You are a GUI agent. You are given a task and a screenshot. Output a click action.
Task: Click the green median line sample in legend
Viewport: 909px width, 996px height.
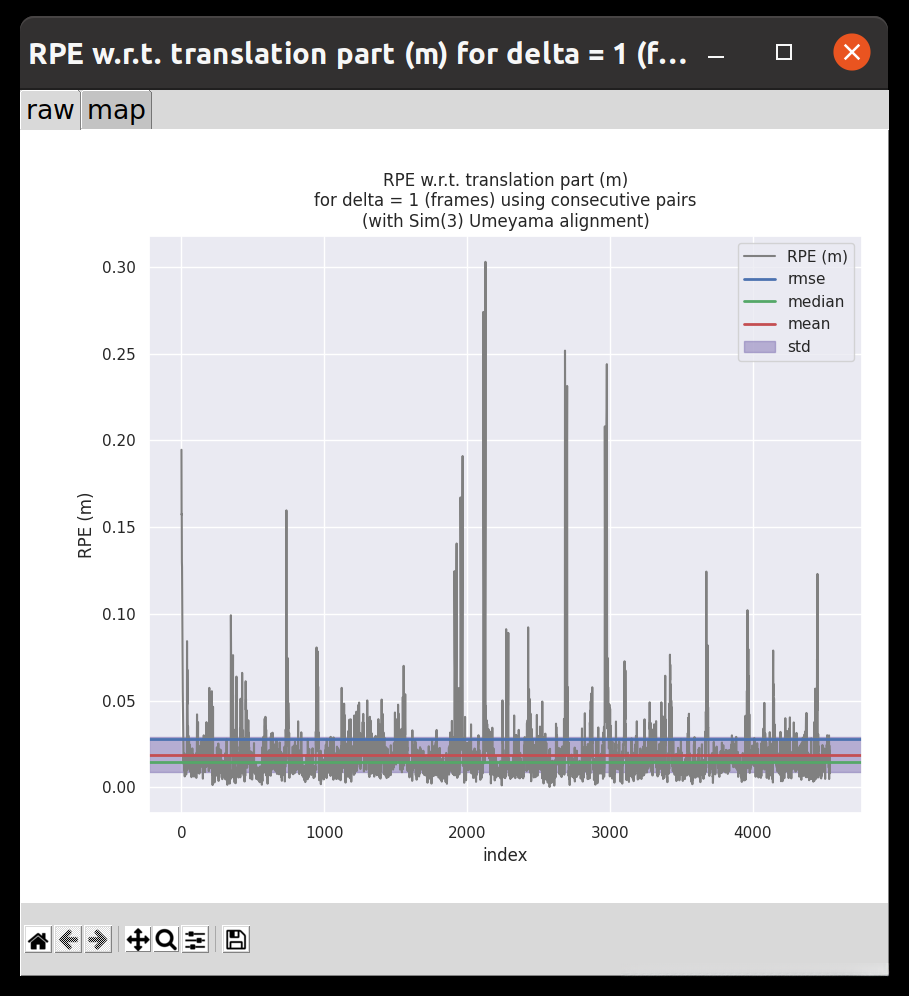(760, 301)
